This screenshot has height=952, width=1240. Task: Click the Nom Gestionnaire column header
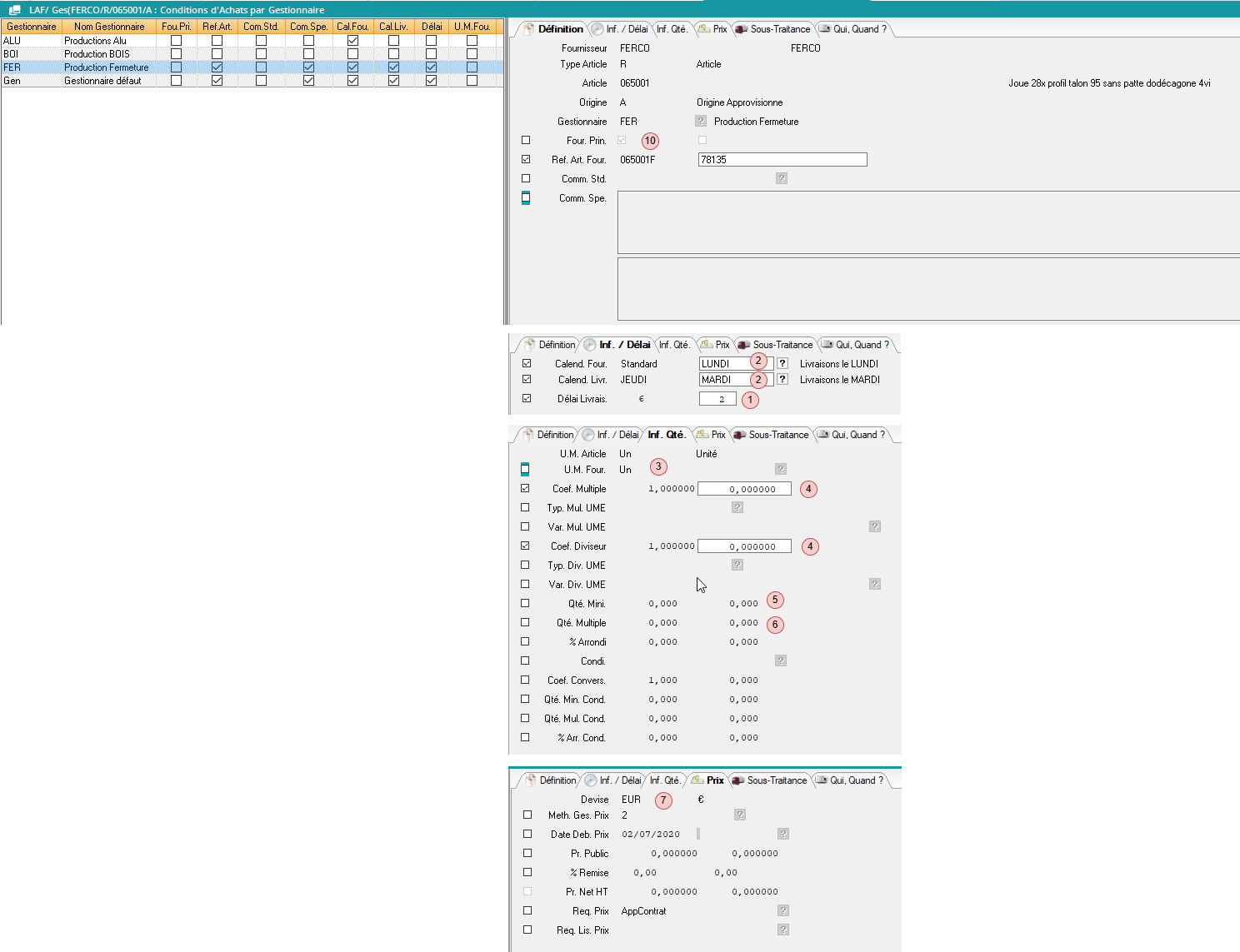pos(108,27)
